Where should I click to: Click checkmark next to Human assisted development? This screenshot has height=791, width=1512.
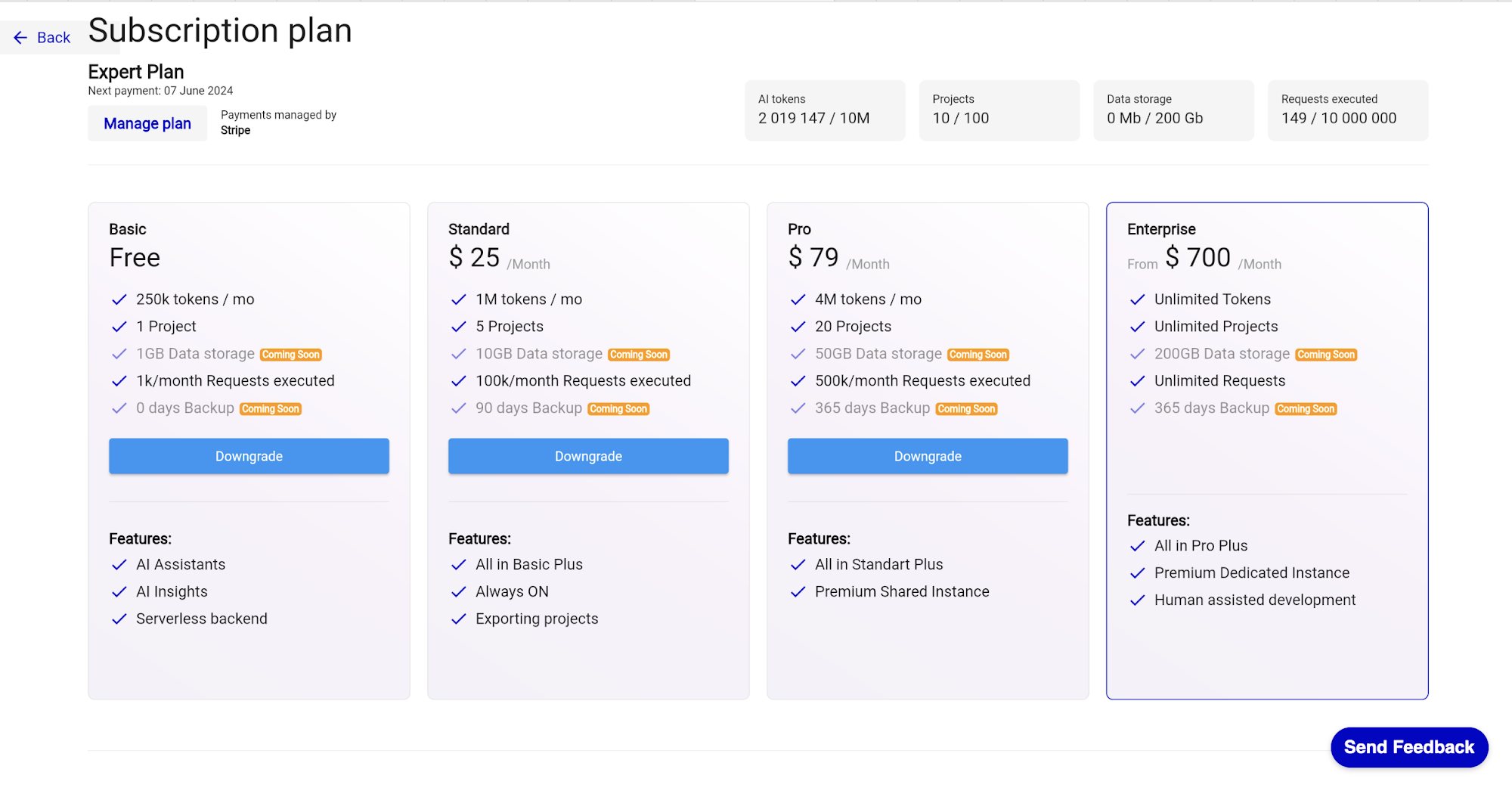pyautogui.click(x=1137, y=600)
